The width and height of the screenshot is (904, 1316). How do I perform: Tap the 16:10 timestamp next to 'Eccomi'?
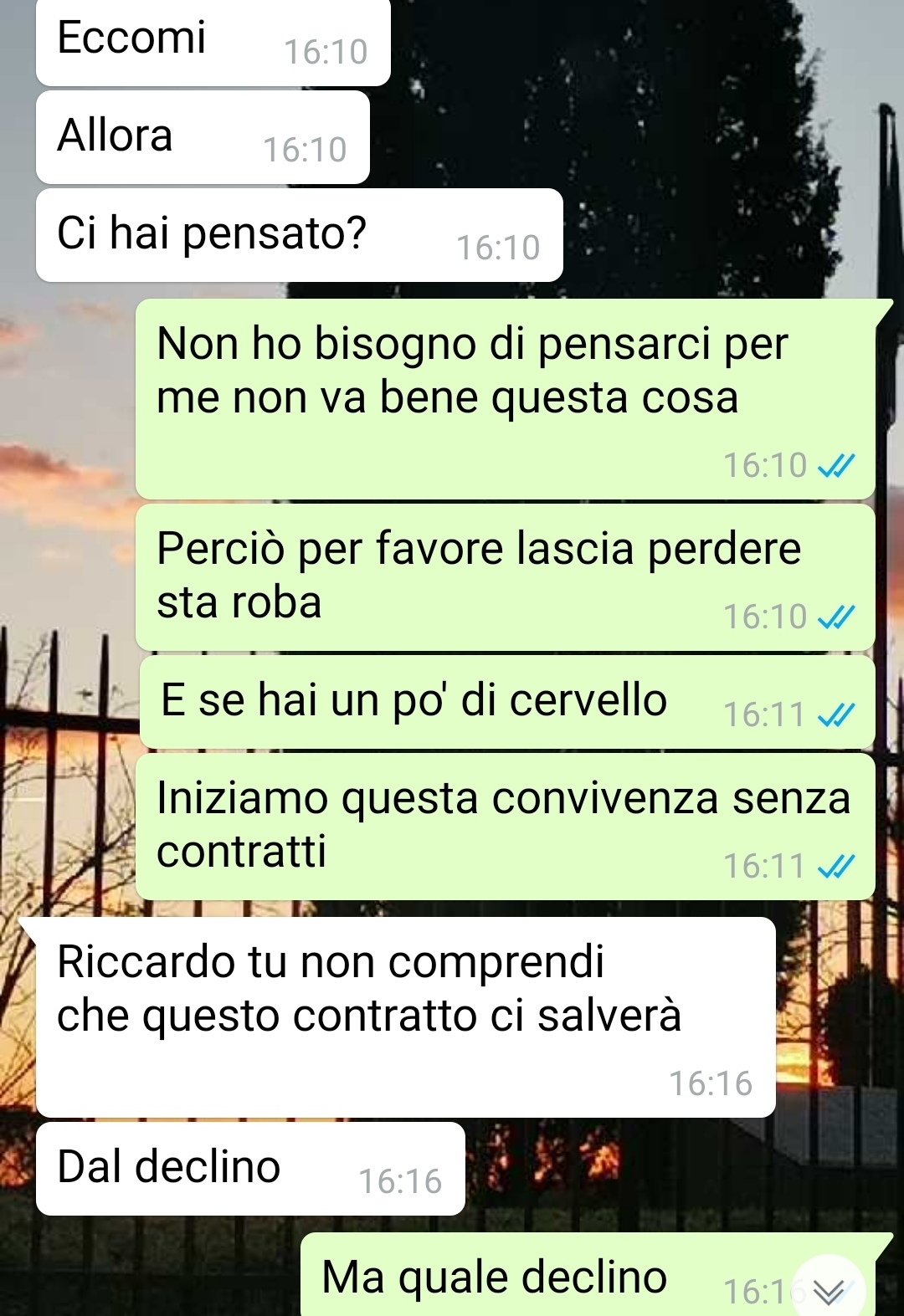pyautogui.click(x=326, y=53)
